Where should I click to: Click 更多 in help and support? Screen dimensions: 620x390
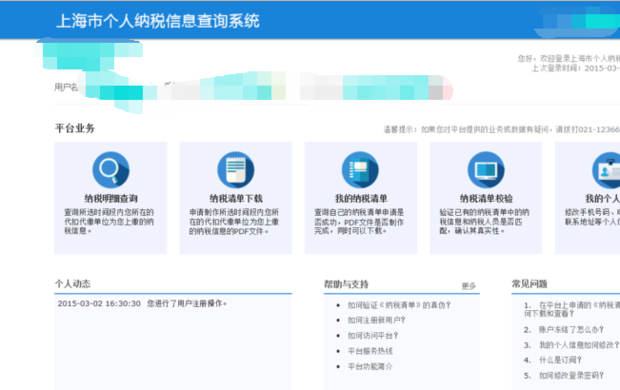pos(469,286)
